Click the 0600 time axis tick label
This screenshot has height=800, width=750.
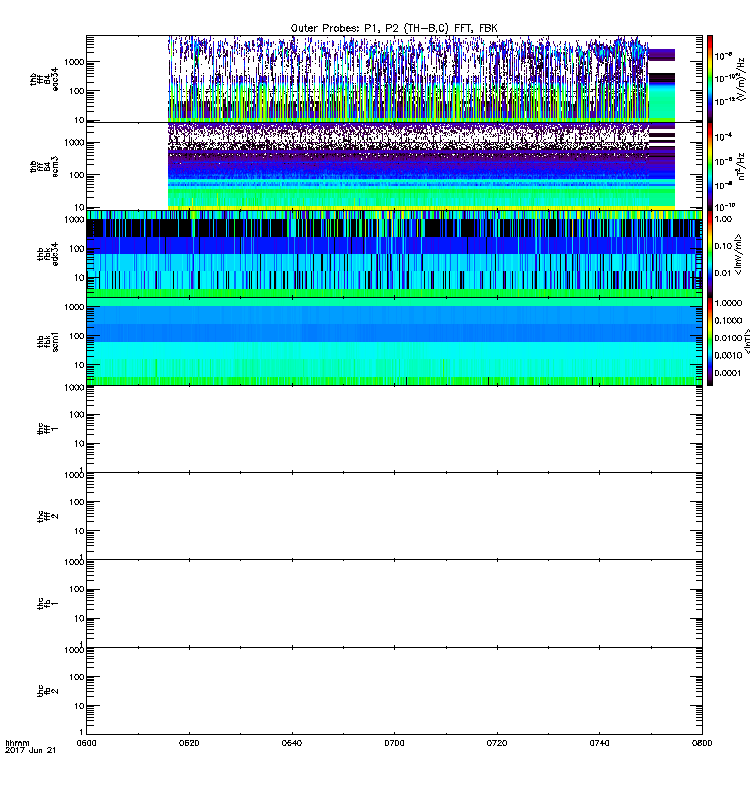87,744
